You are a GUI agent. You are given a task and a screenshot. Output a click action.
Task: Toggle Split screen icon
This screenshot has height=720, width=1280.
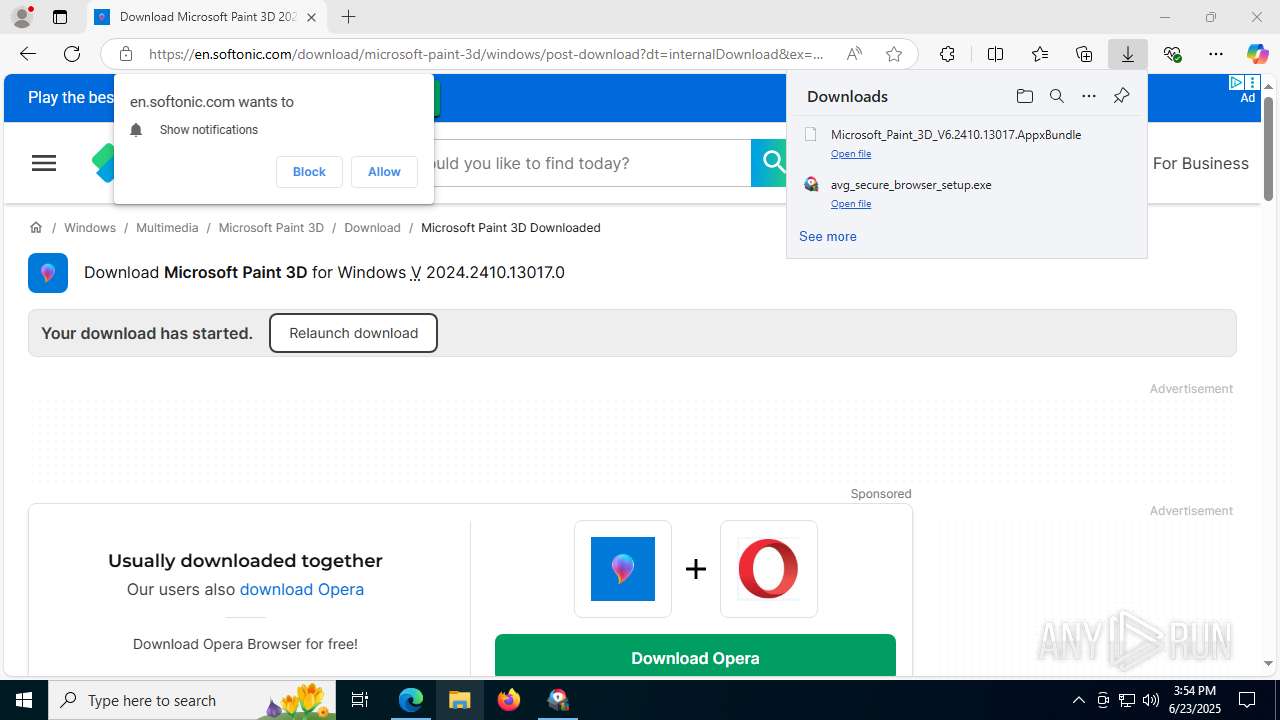(x=995, y=54)
